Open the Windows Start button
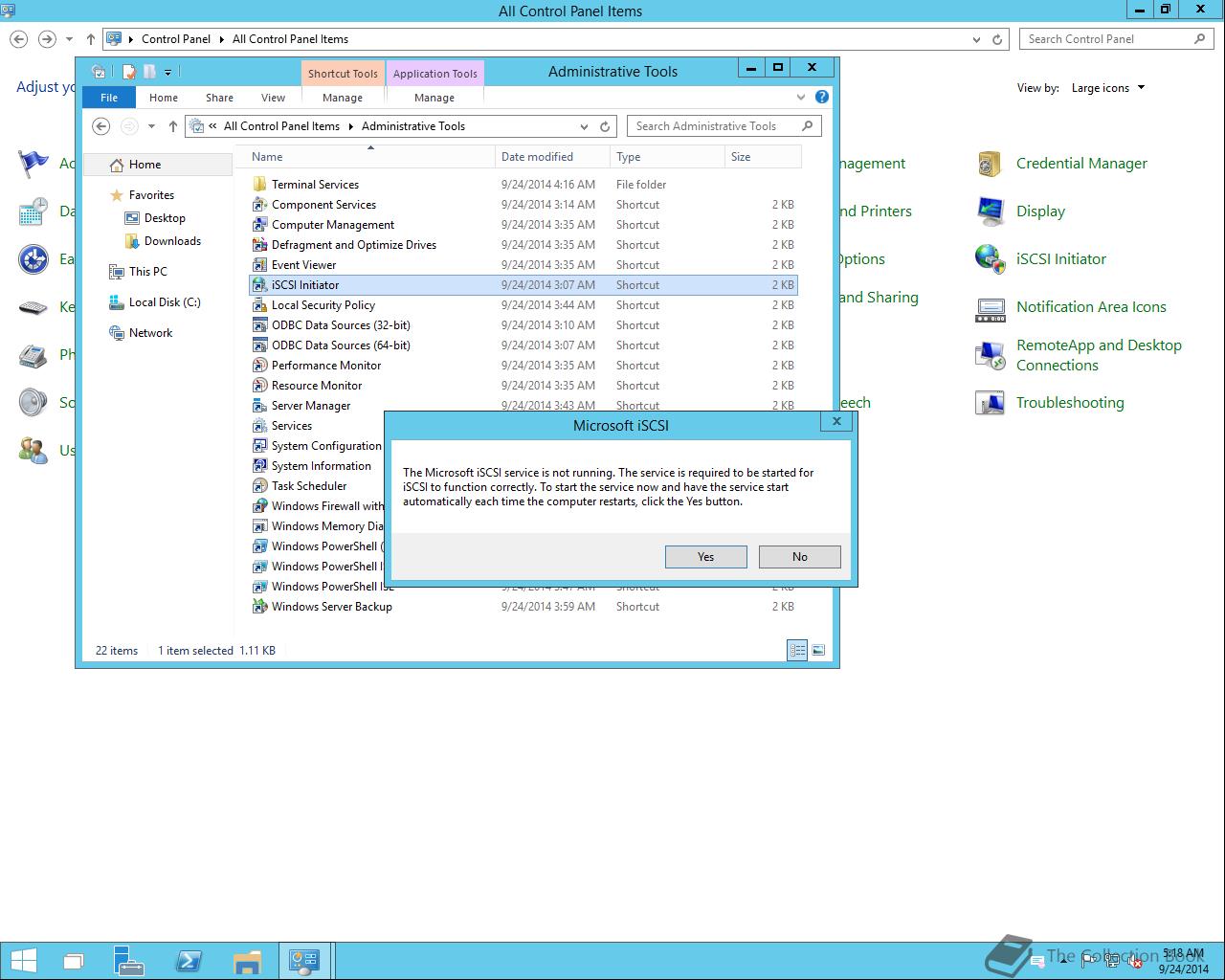 [24, 961]
